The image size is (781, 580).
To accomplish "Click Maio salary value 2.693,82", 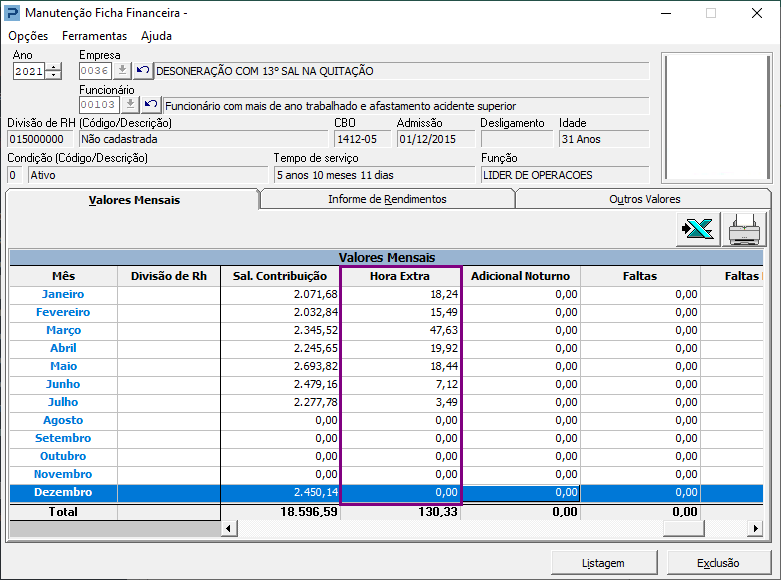I will (315, 366).
